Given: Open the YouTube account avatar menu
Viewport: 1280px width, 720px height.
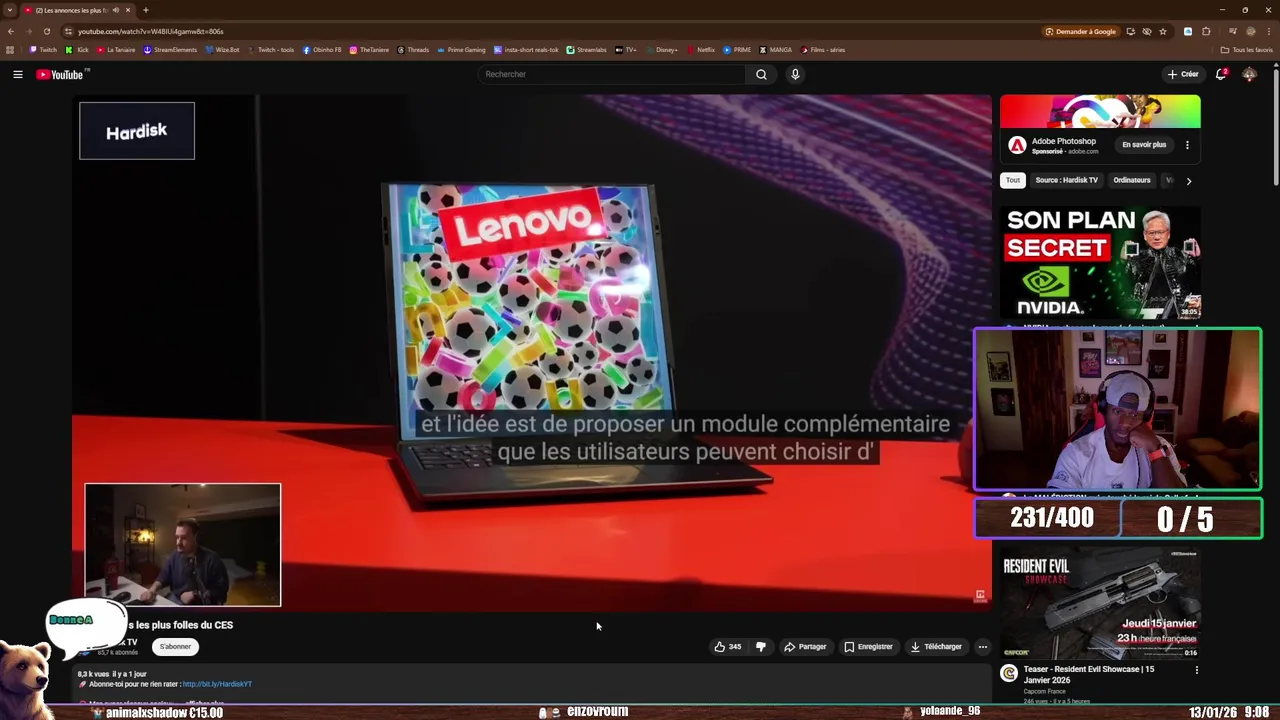Looking at the screenshot, I should point(1249,74).
